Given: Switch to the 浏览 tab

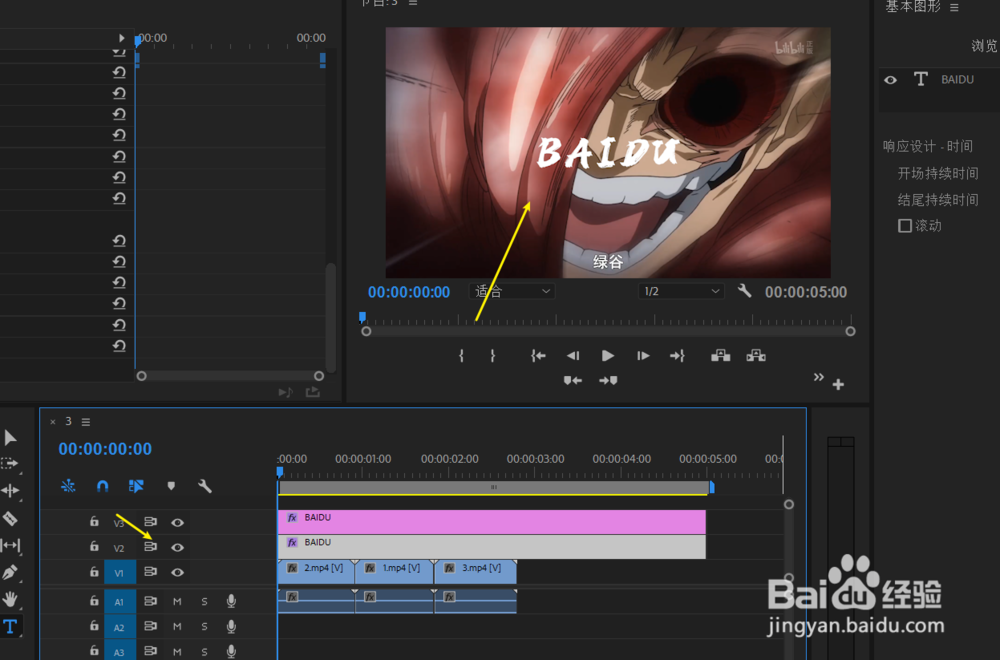Looking at the screenshot, I should (983, 45).
